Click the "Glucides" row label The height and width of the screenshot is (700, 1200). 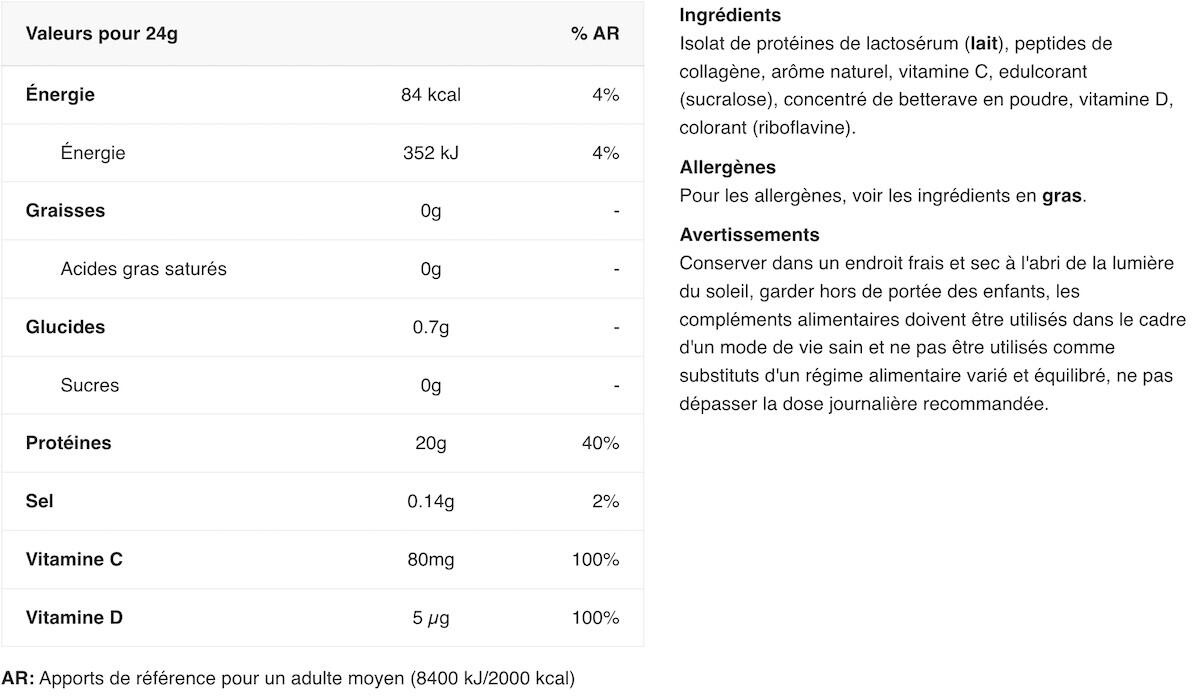click(65, 327)
